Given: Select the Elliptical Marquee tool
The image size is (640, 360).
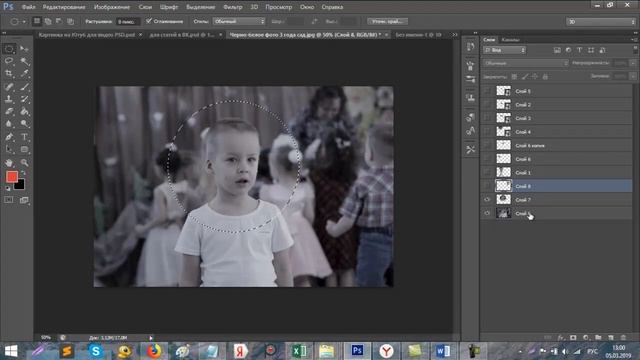Looking at the screenshot, I should pyautogui.click(x=9, y=49).
